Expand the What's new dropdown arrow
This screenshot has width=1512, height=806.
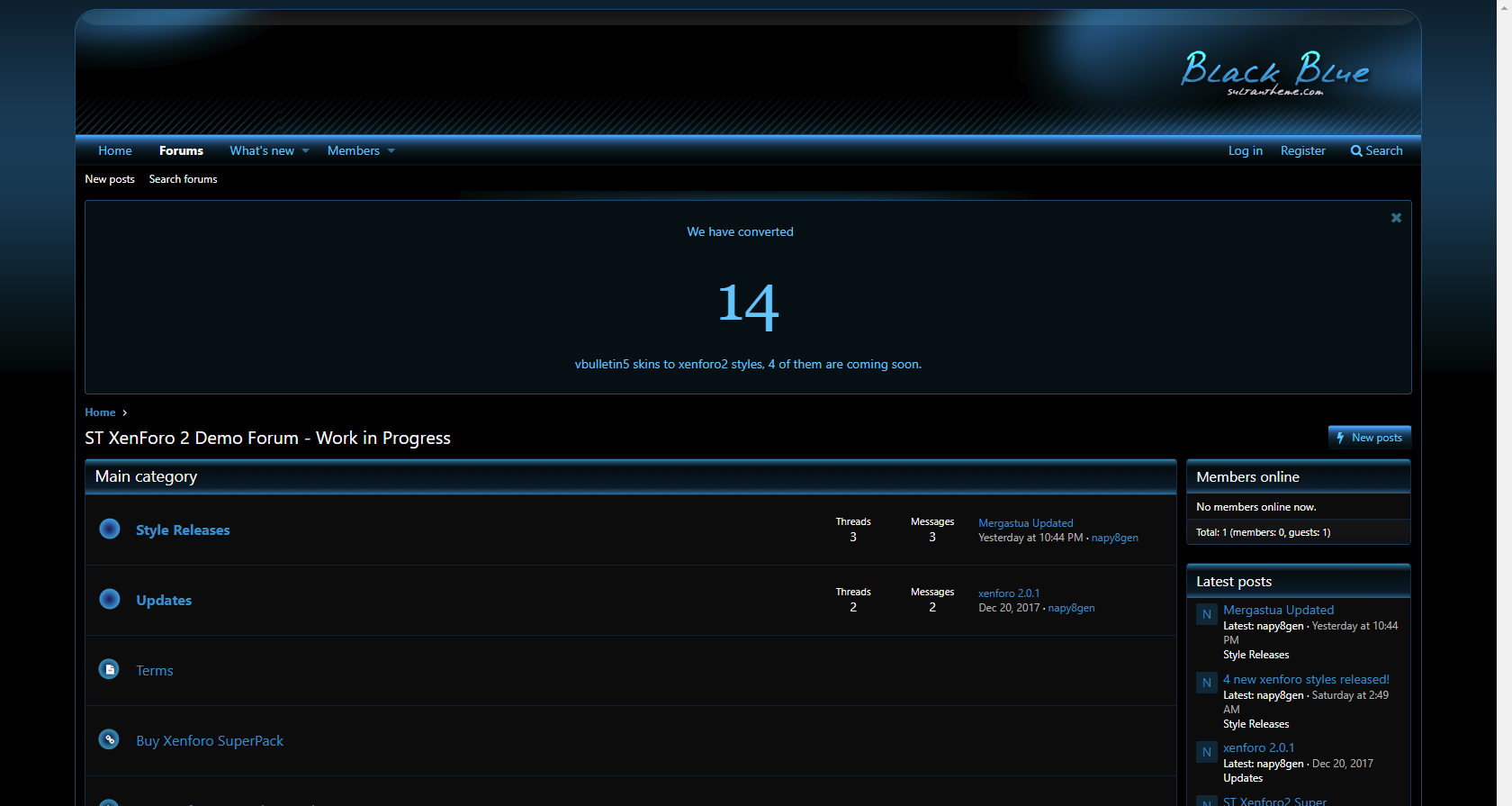coord(306,150)
